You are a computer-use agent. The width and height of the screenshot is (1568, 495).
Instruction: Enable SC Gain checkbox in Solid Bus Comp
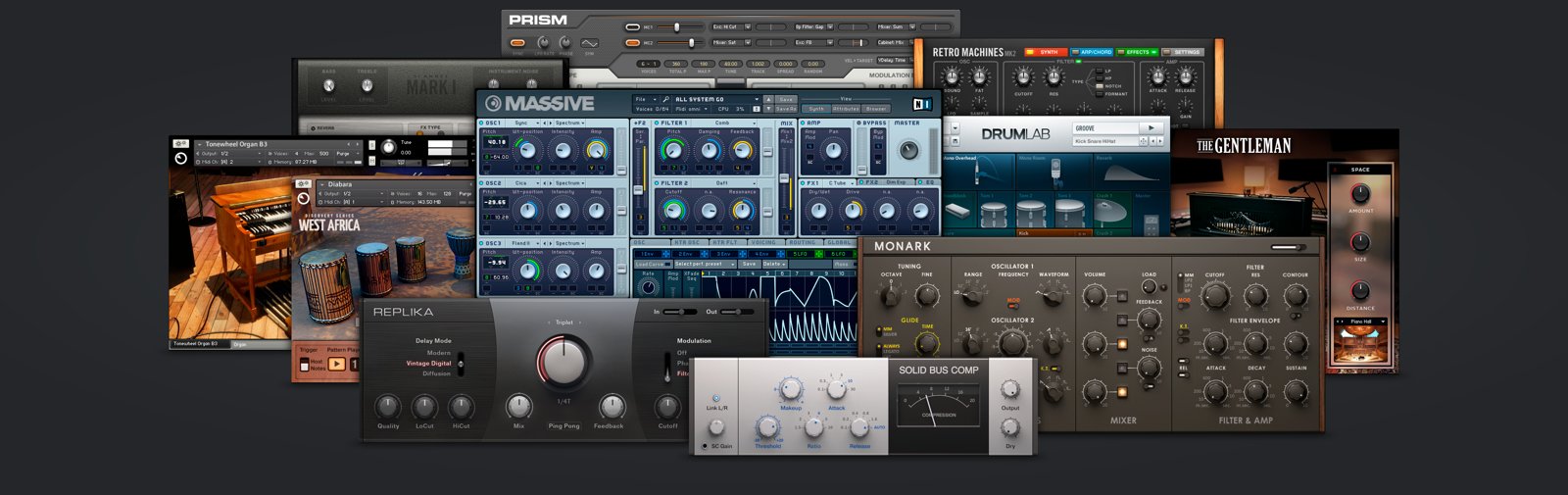coord(705,446)
